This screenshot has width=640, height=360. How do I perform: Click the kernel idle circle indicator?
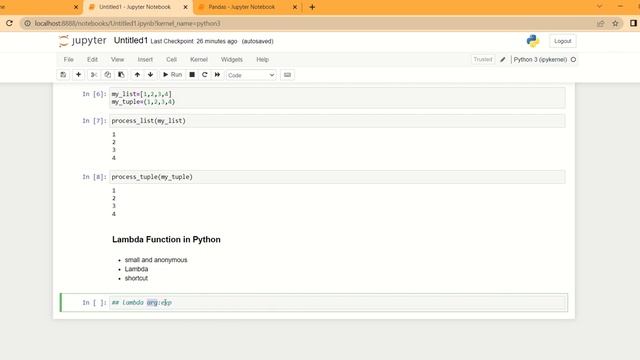click(x=573, y=60)
